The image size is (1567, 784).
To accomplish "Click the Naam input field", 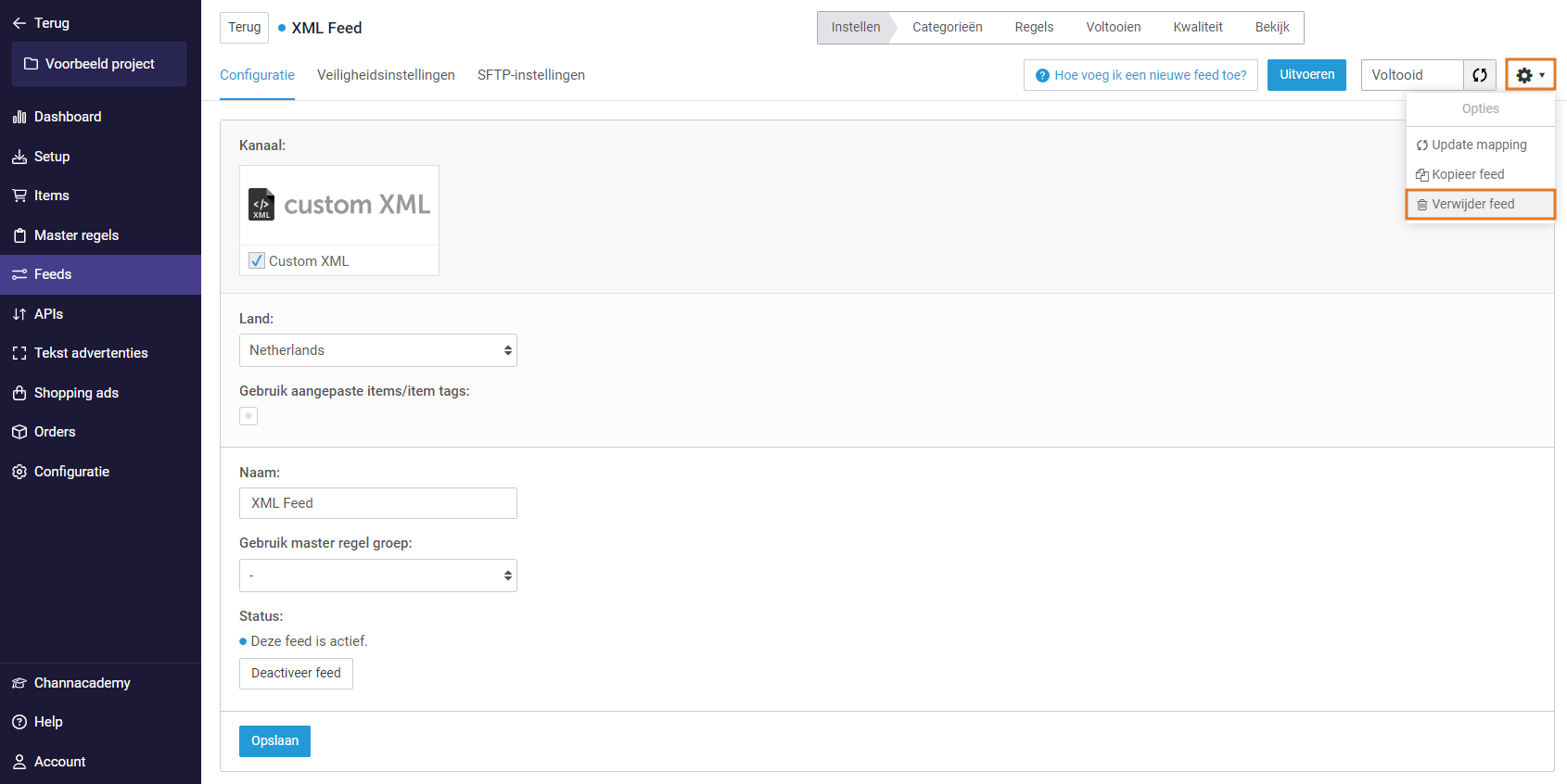I will 378,503.
